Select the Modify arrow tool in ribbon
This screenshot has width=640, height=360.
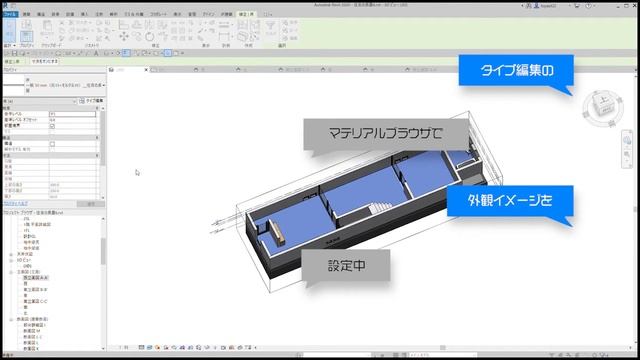pyautogui.click(x=9, y=30)
